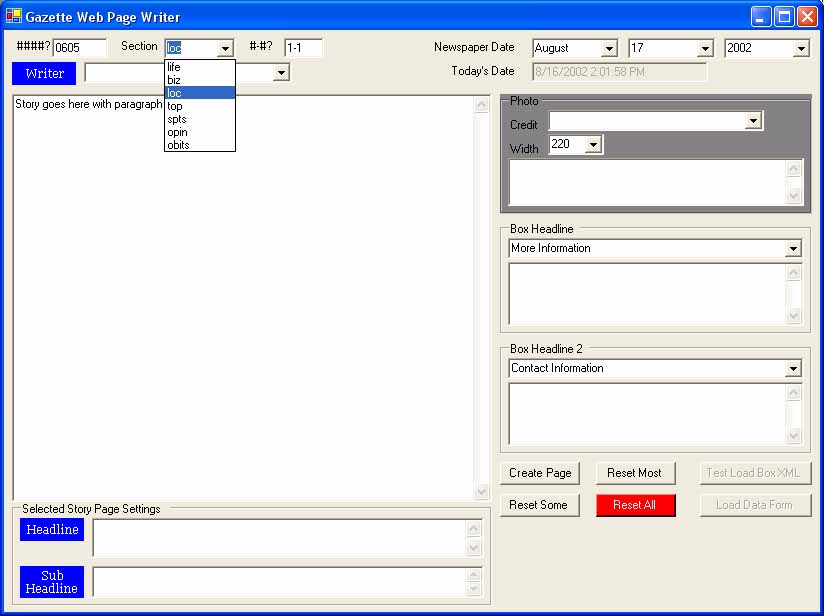The image size is (824, 616).
Task: Open the August month dropdown
Action: click(x=609, y=48)
